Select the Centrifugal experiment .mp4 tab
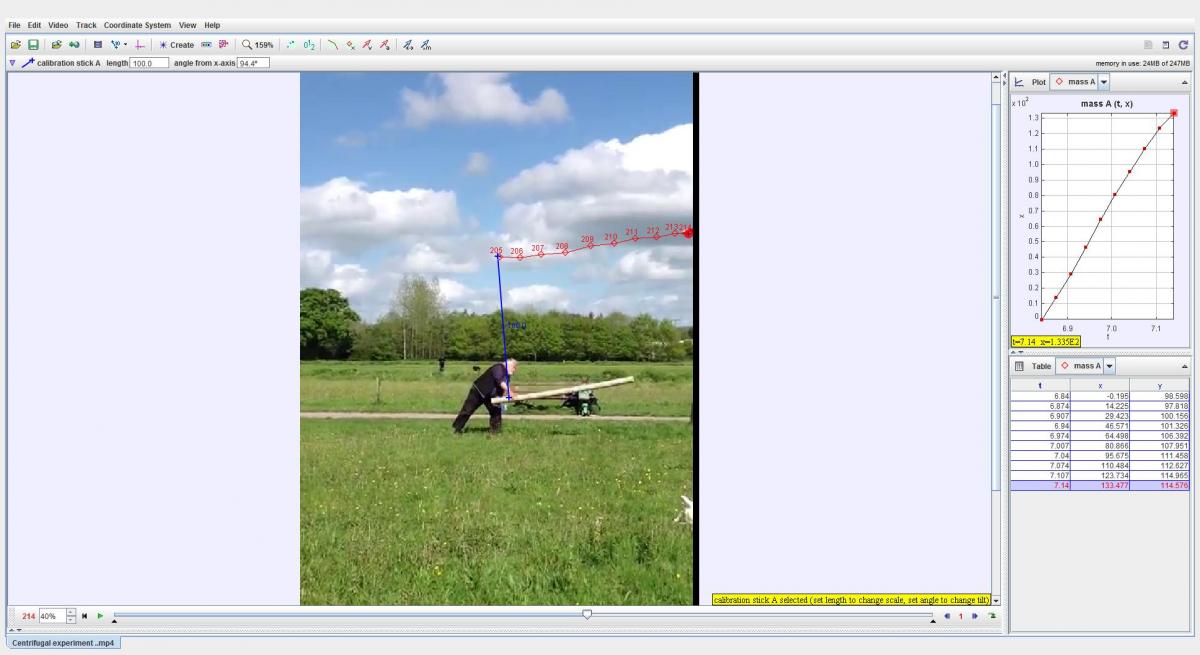Image resolution: width=1200 pixels, height=655 pixels. point(65,643)
